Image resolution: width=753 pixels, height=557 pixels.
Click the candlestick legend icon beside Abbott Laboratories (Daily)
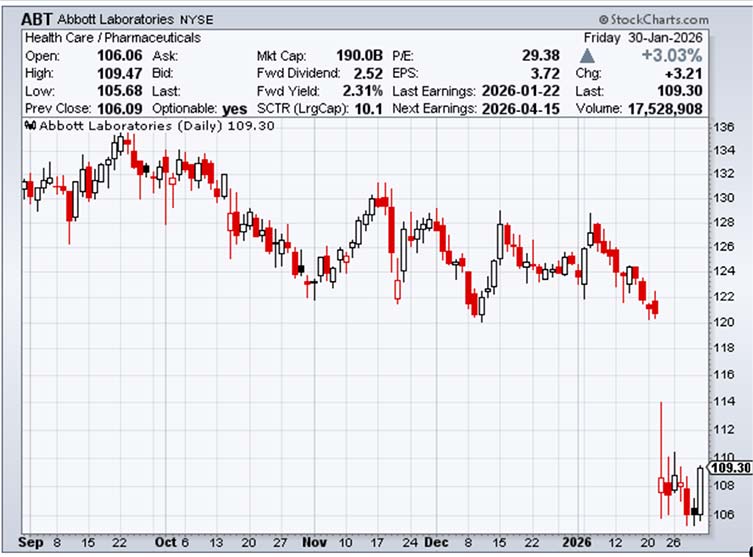30,126
